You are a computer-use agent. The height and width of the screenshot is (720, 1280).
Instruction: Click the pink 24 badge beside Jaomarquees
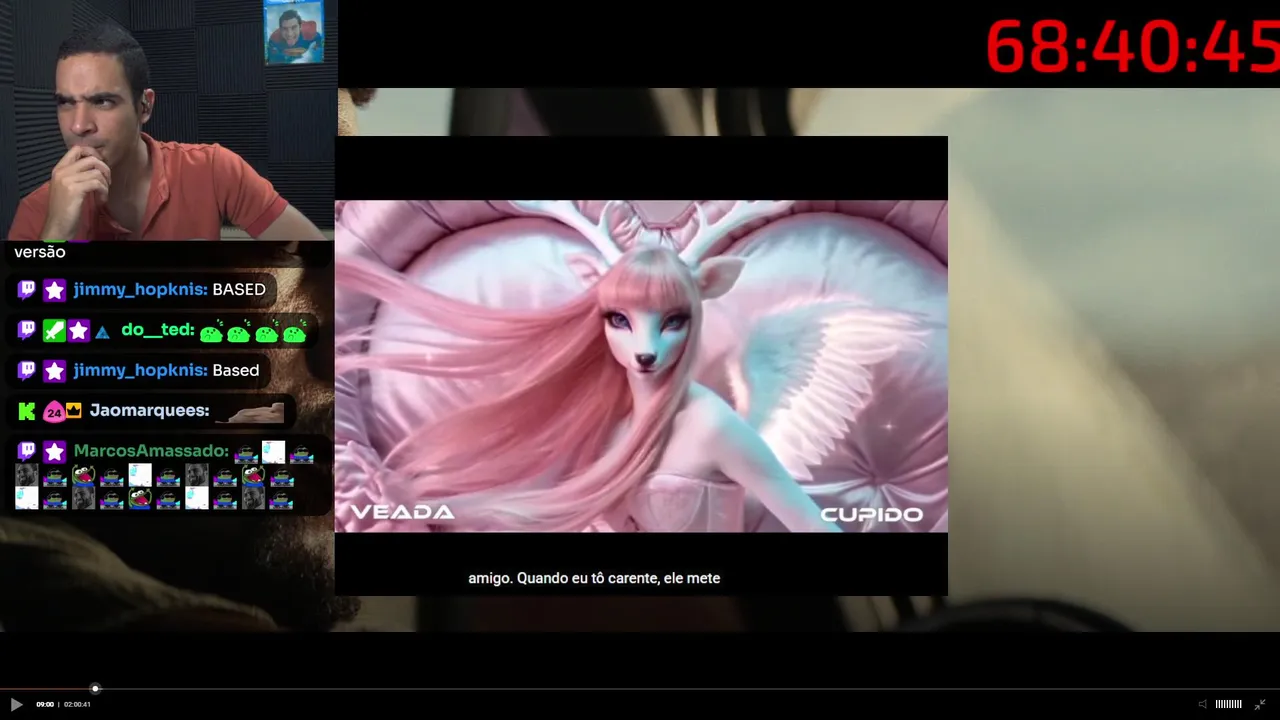coord(54,412)
